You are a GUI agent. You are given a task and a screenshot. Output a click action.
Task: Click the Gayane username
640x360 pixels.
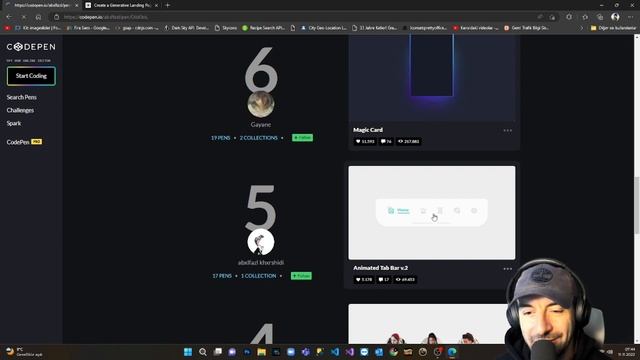click(x=261, y=124)
